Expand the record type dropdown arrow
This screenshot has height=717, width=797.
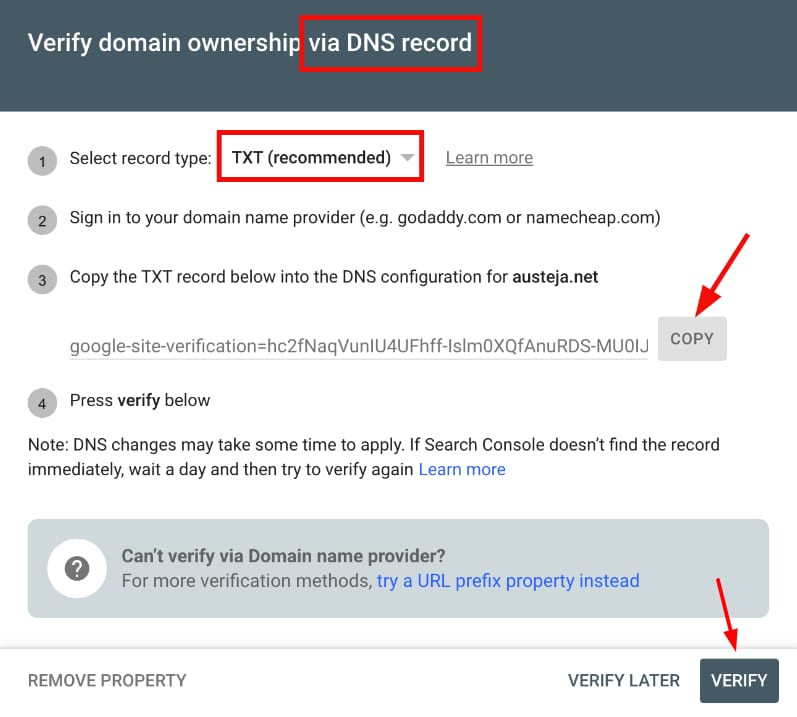(x=407, y=158)
